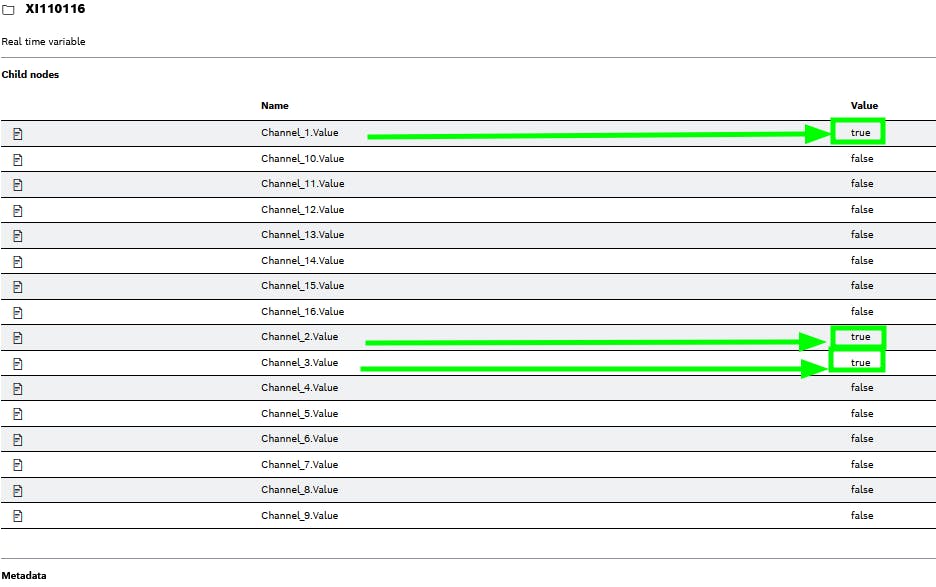Click the true value of Channel_1

(860, 132)
